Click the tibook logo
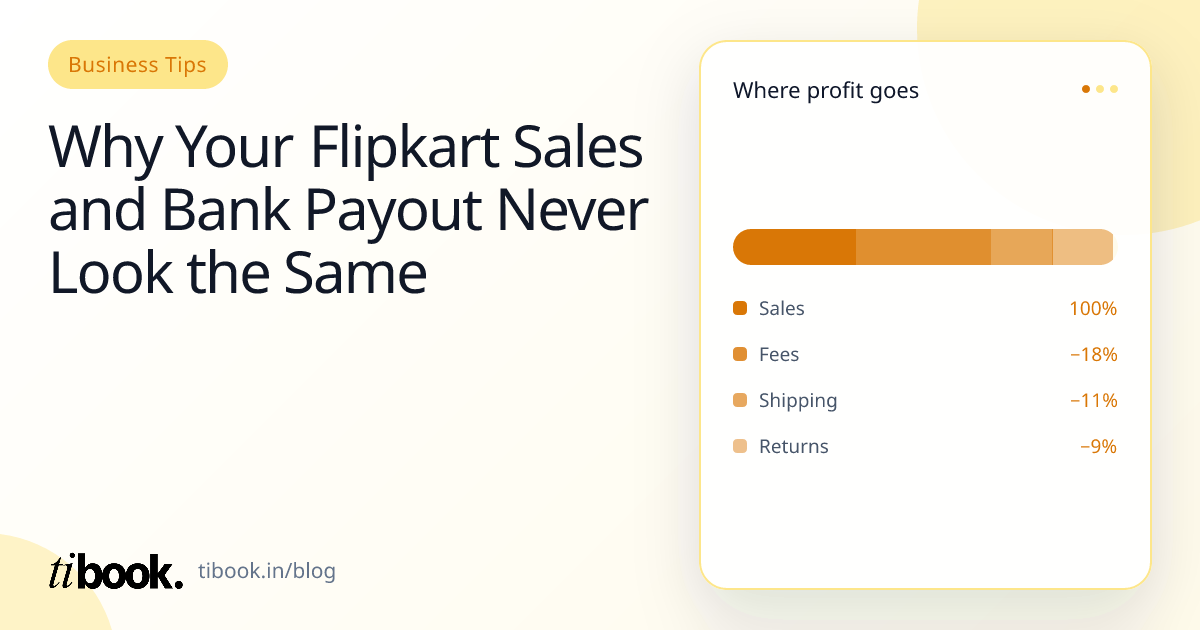This screenshot has height=630, width=1200. tap(116, 571)
